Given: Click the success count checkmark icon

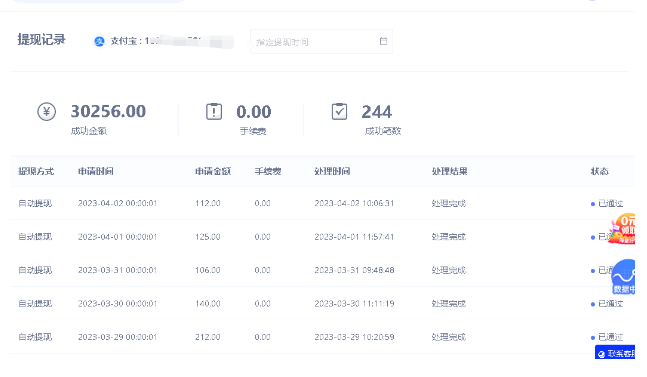Looking at the screenshot, I should pos(339,111).
